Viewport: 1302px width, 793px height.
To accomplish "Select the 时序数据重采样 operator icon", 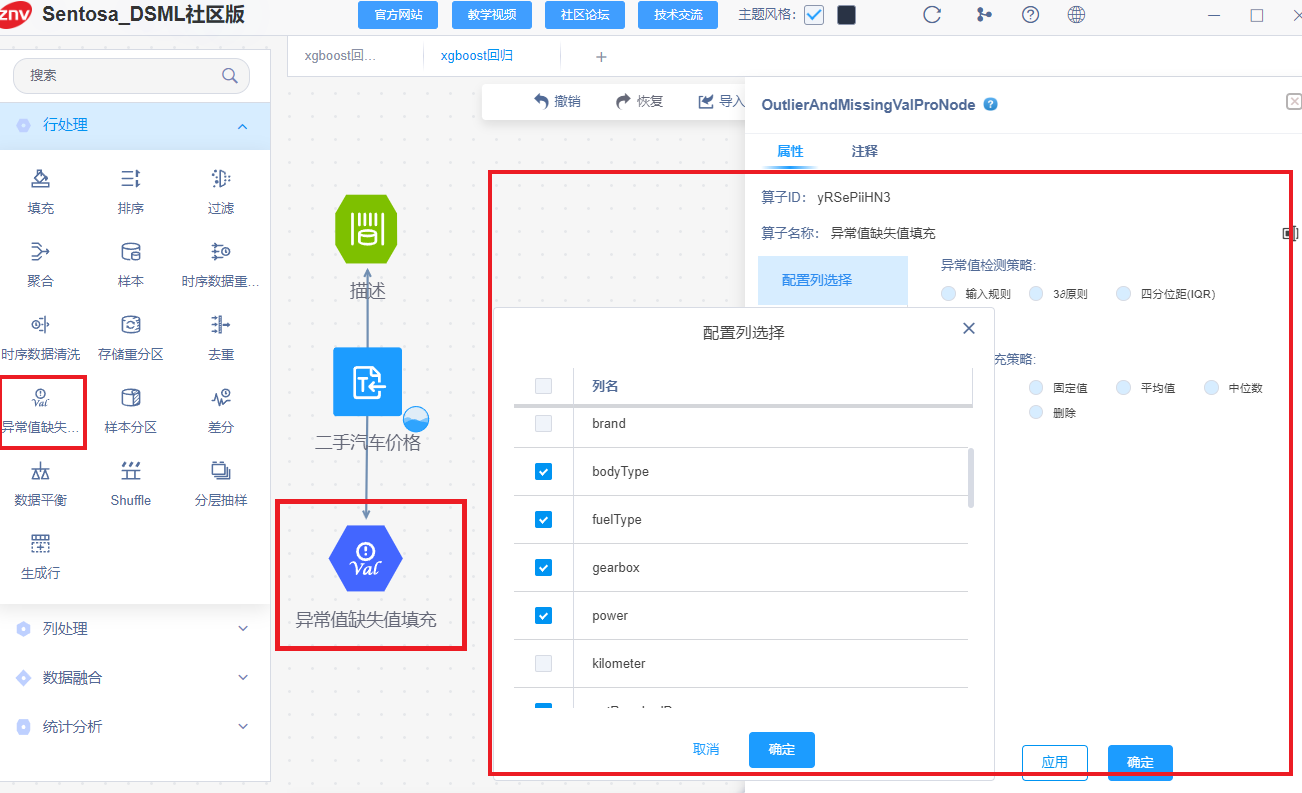I will 221,251.
